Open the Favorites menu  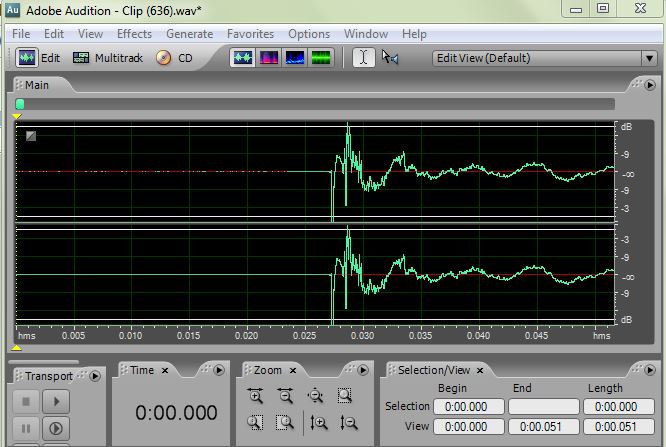tap(250, 34)
